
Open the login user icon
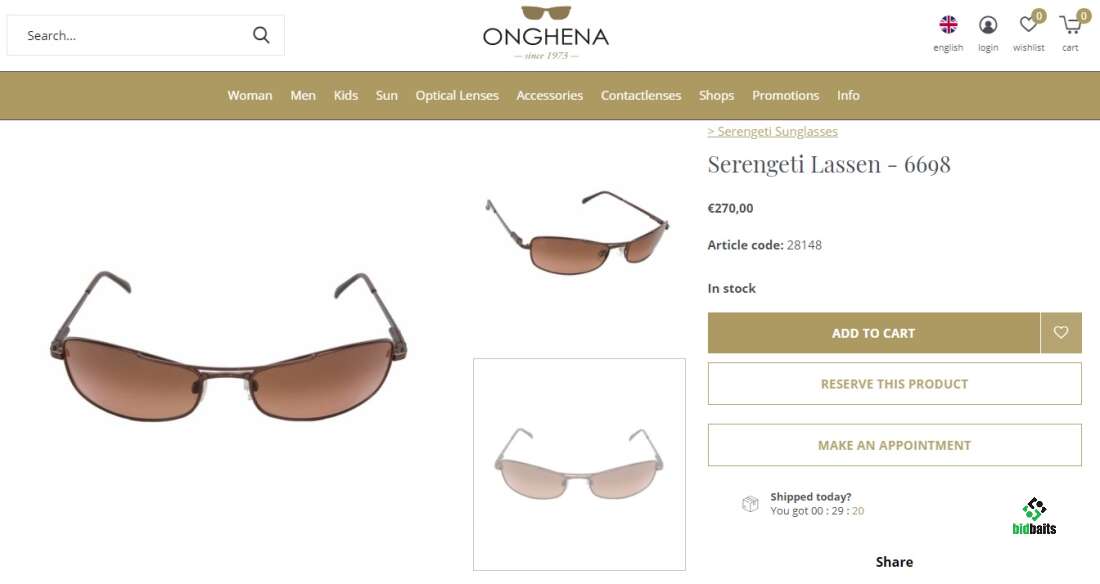(x=988, y=25)
